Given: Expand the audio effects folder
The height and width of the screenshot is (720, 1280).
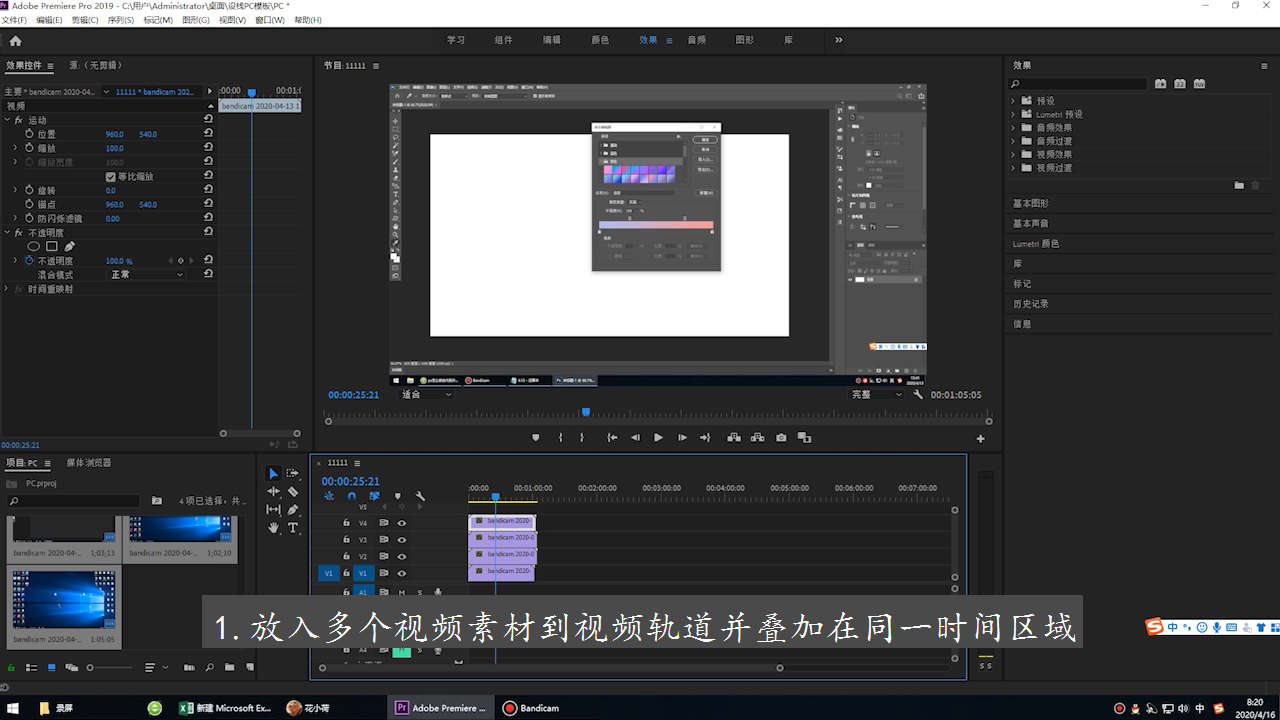Looking at the screenshot, I should tap(1013, 127).
